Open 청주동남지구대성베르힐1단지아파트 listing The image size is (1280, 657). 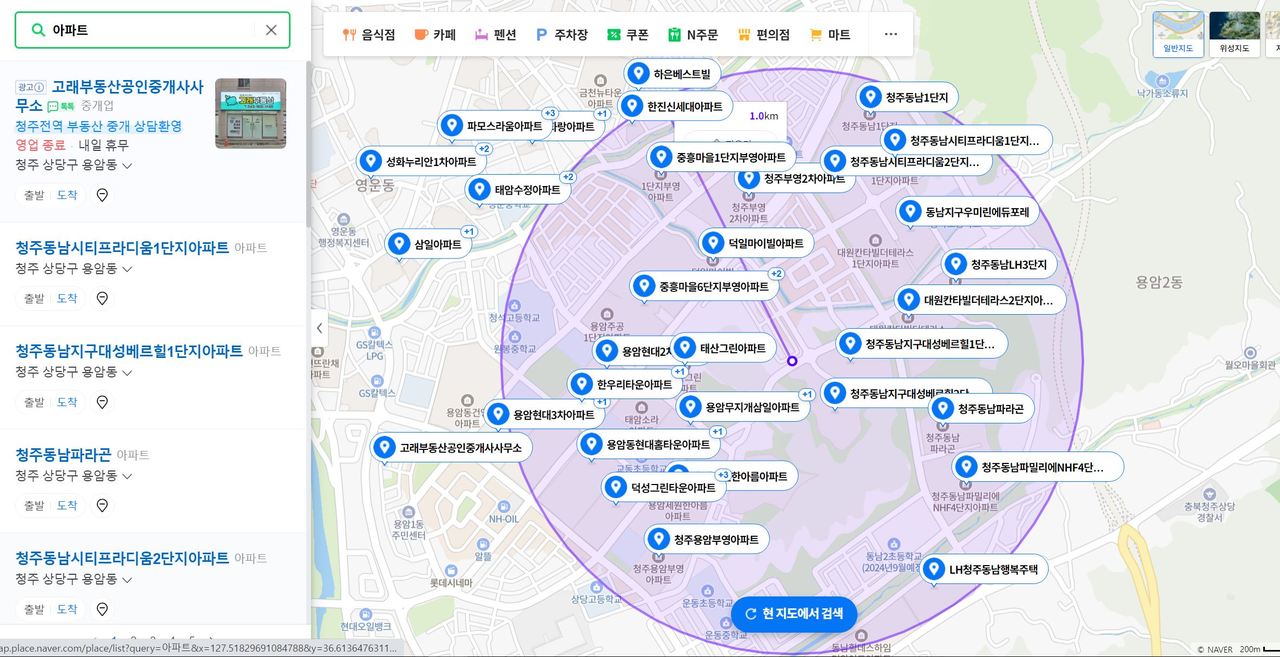pos(129,351)
